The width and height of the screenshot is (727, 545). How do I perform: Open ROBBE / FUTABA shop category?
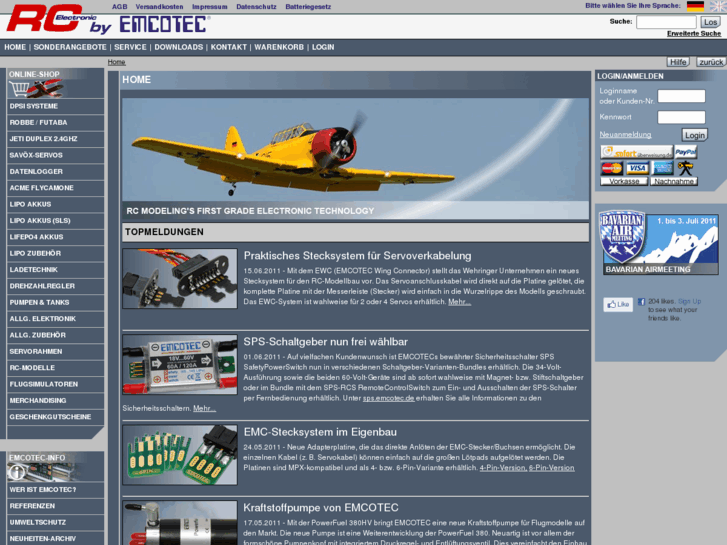tap(56, 122)
